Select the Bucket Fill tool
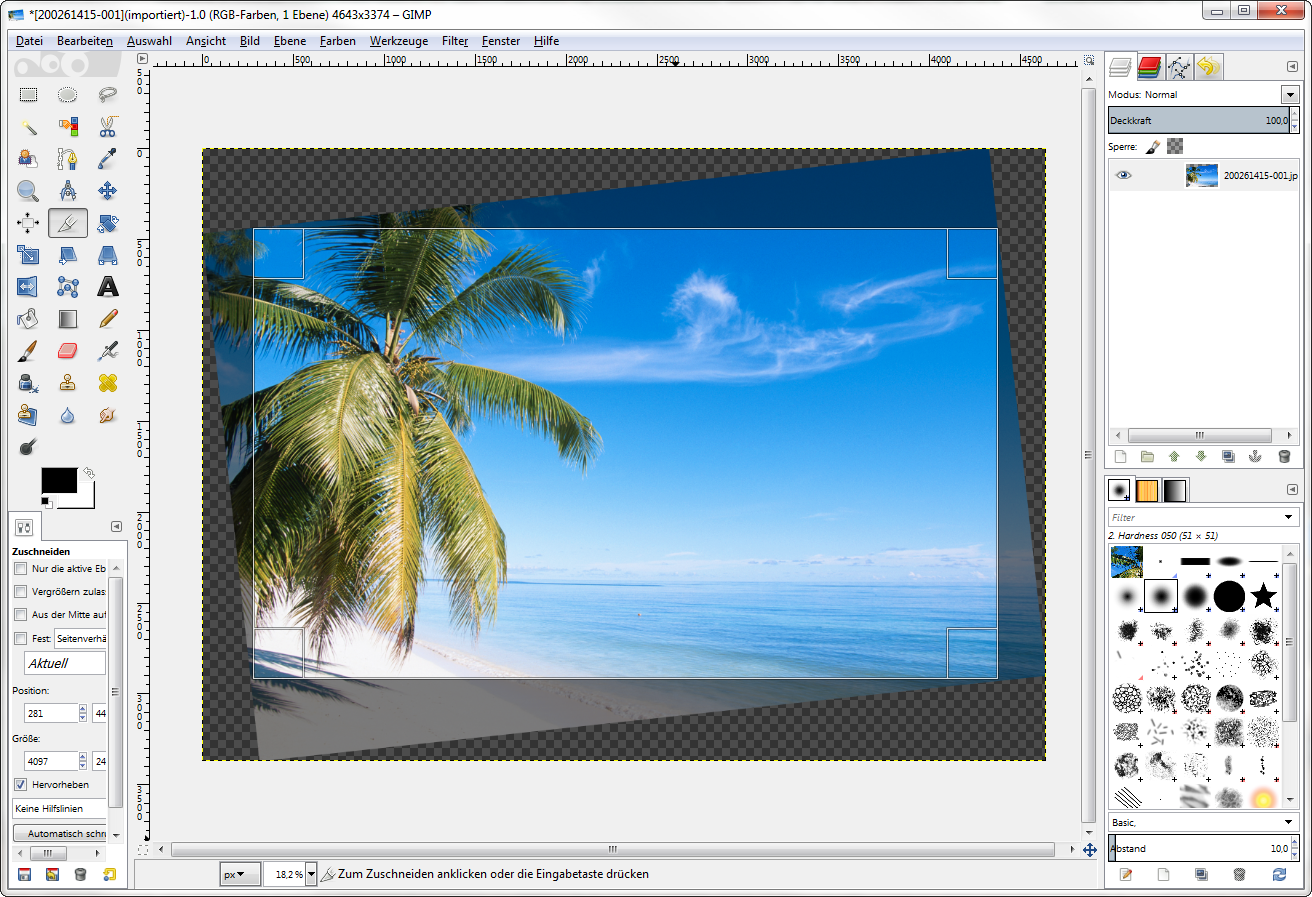This screenshot has width=1312, height=897. point(28,319)
